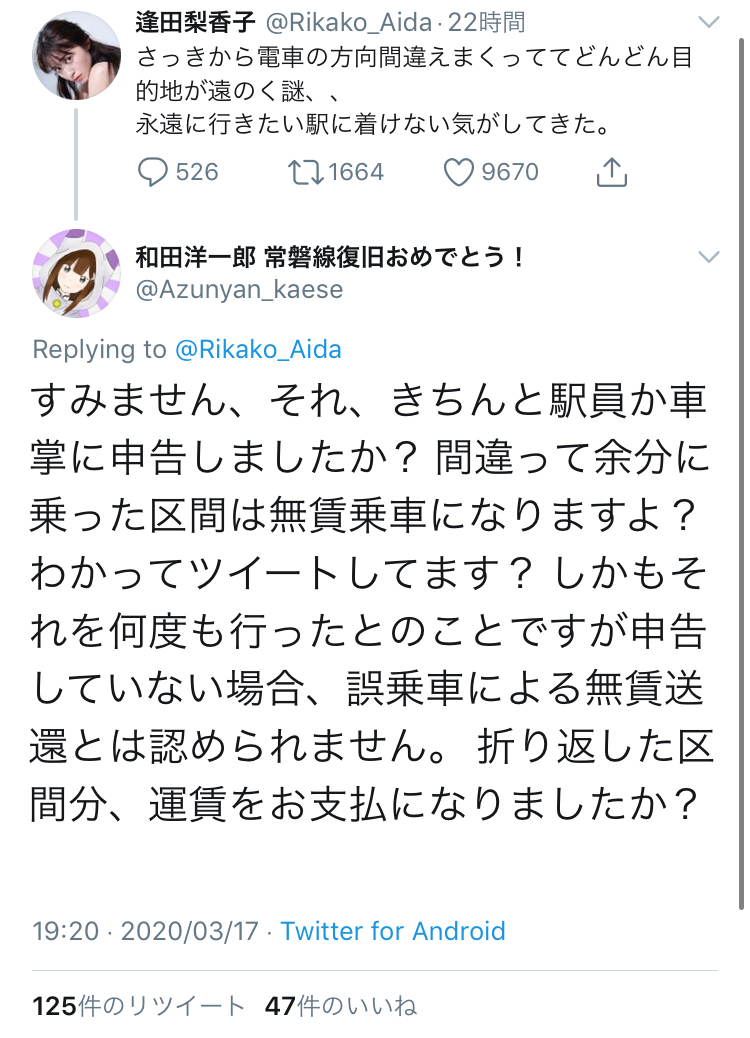Viewport: 750px width, 1038px height.
Task: Click the Twitter for Android source link
Action: [393, 931]
